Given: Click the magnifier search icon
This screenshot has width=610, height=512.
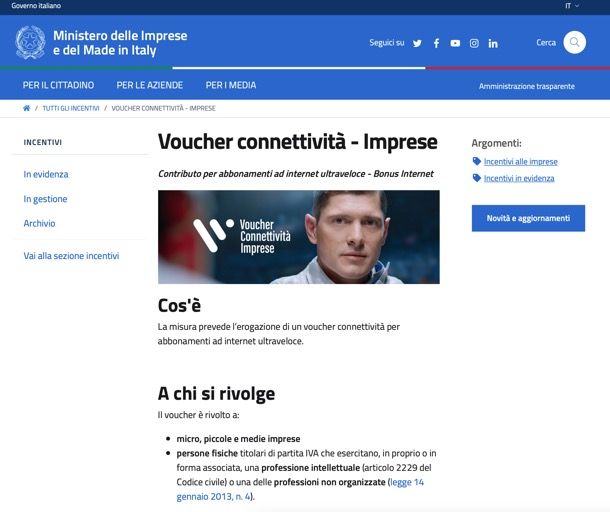Looking at the screenshot, I should coord(575,42).
